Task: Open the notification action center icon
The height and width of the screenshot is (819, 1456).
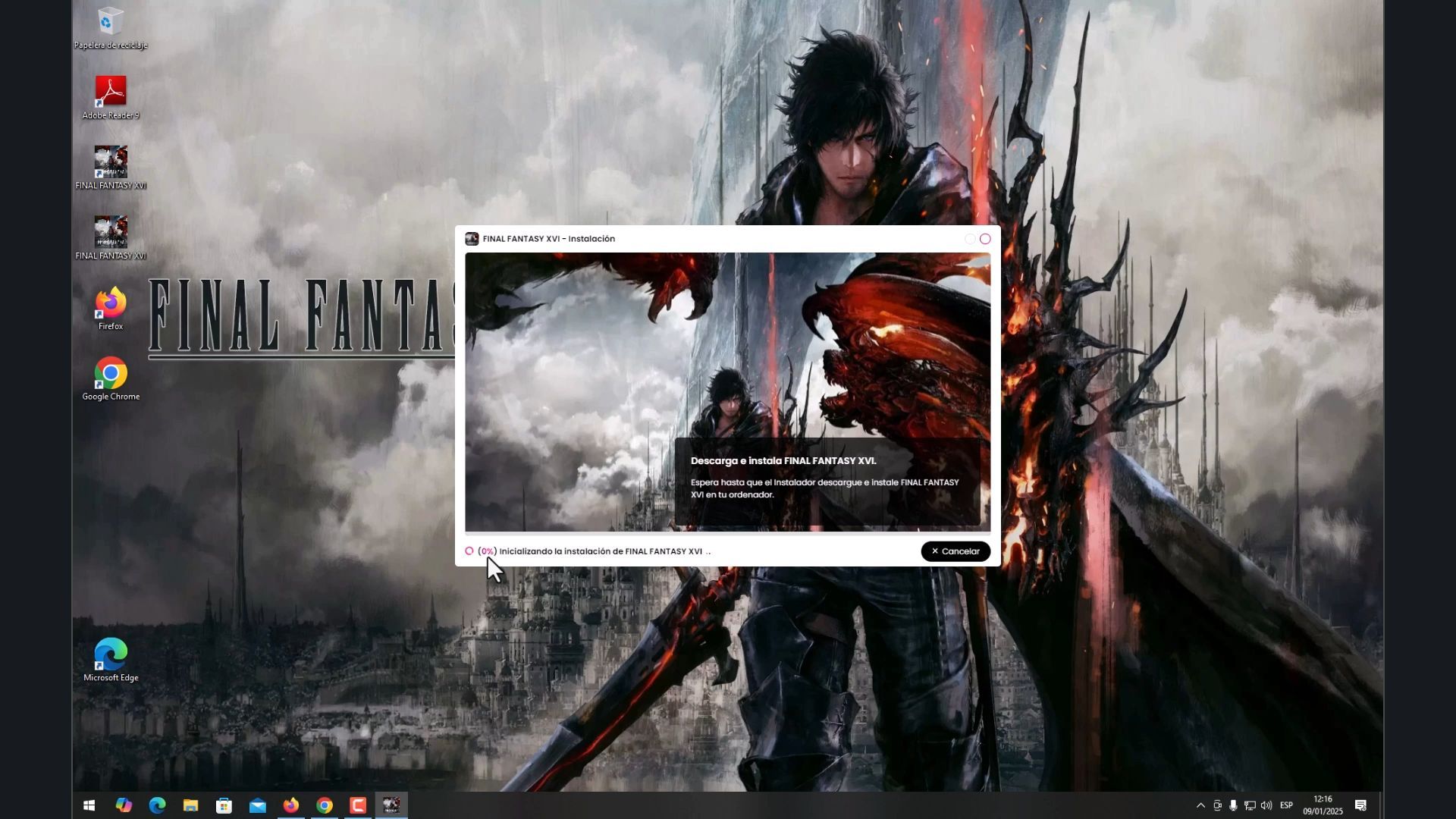Action: (x=1361, y=805)
